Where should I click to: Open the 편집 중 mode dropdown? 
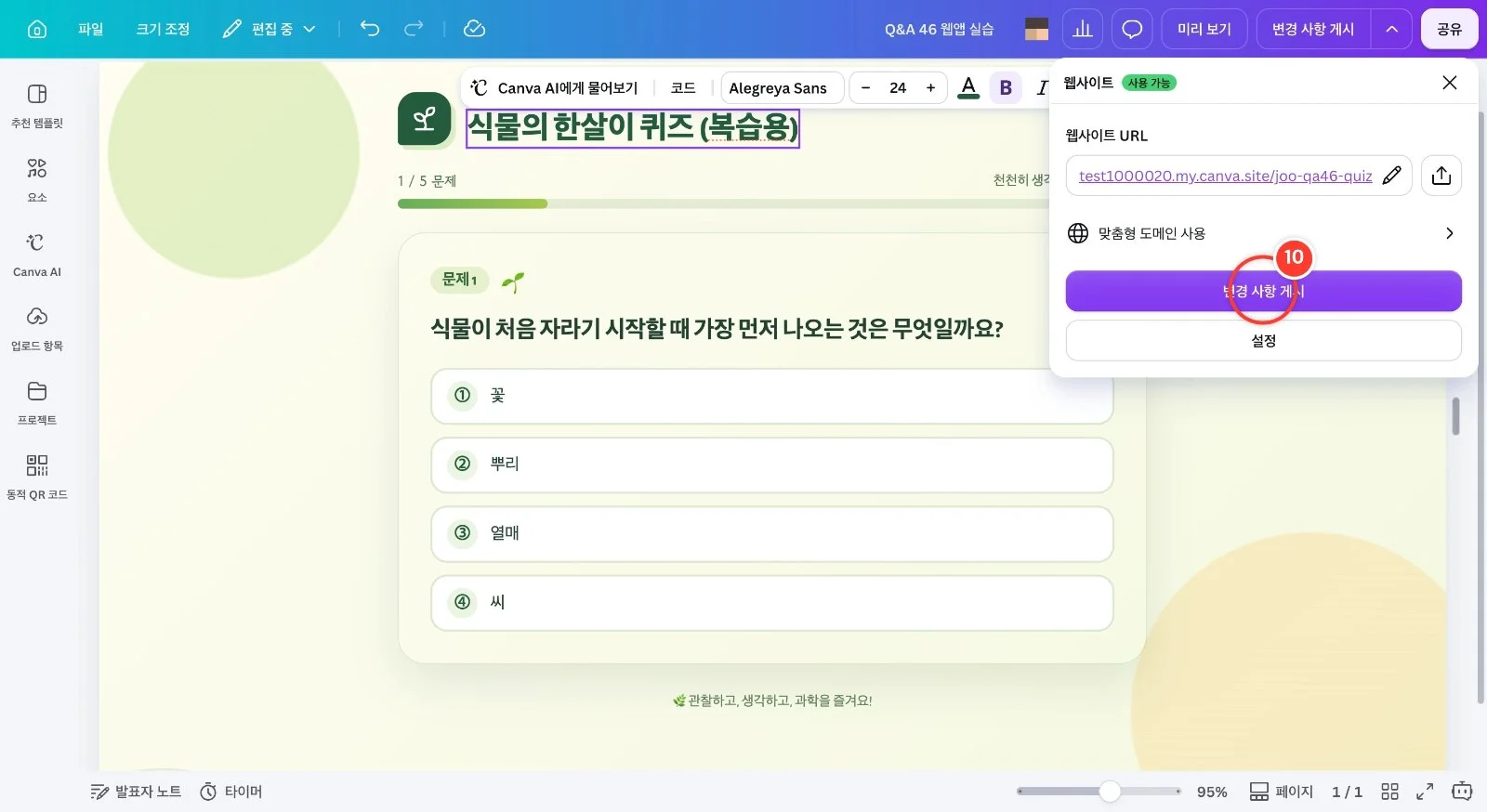point(270,29)
